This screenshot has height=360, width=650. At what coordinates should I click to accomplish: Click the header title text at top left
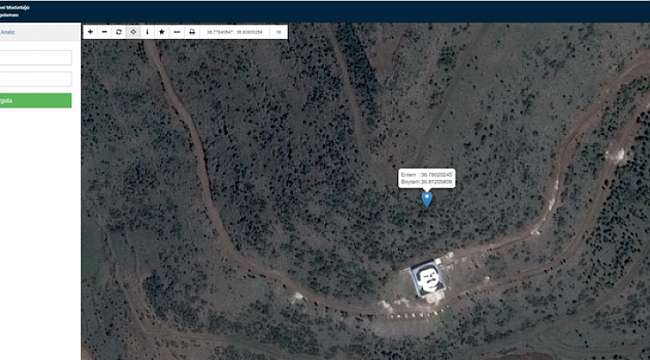click(15, 11)
